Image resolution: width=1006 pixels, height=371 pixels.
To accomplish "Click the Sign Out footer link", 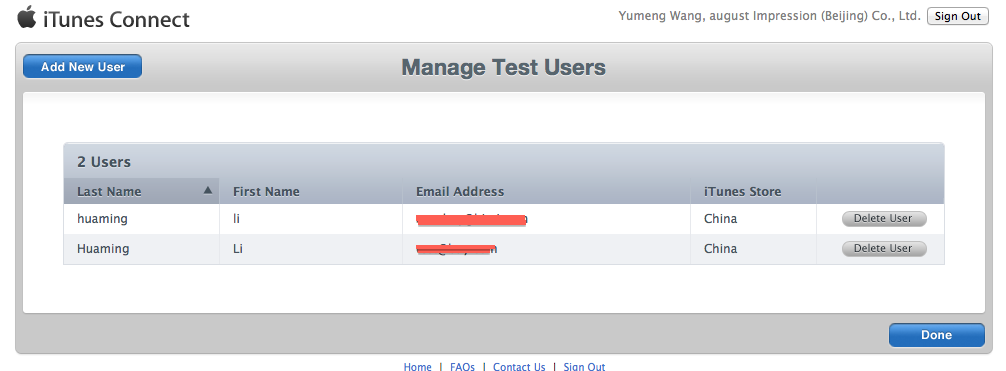I will pyautogui.click(x=584, y=367).
